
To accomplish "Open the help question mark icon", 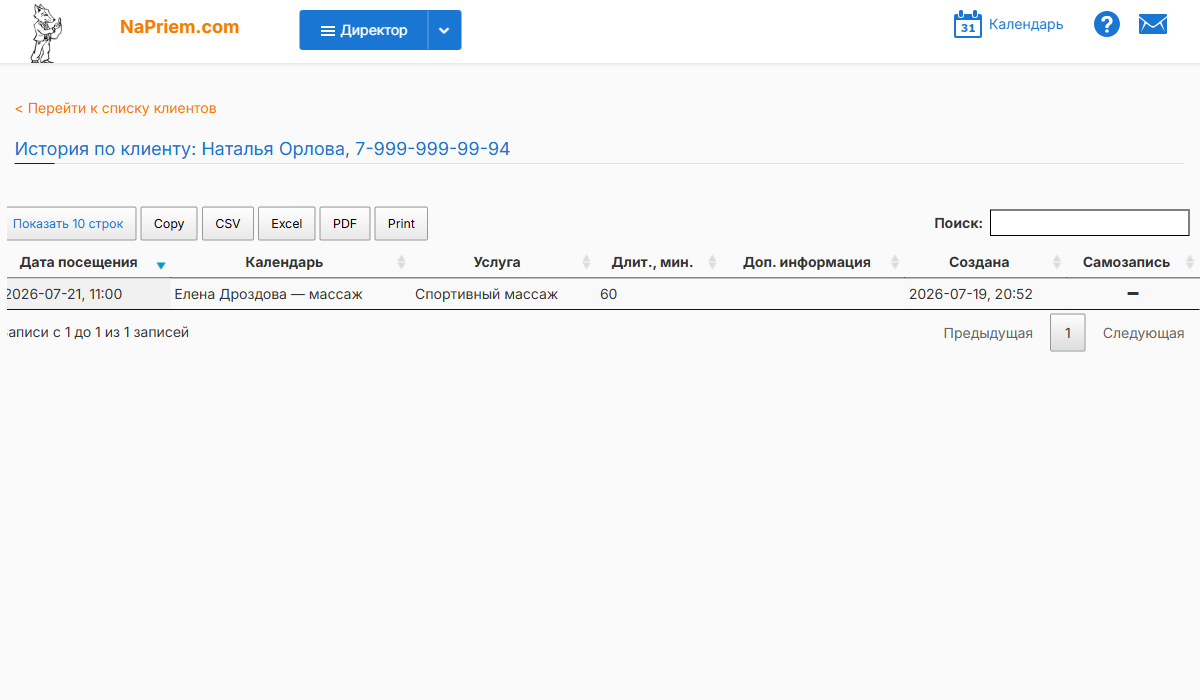I will [1106, 24].
